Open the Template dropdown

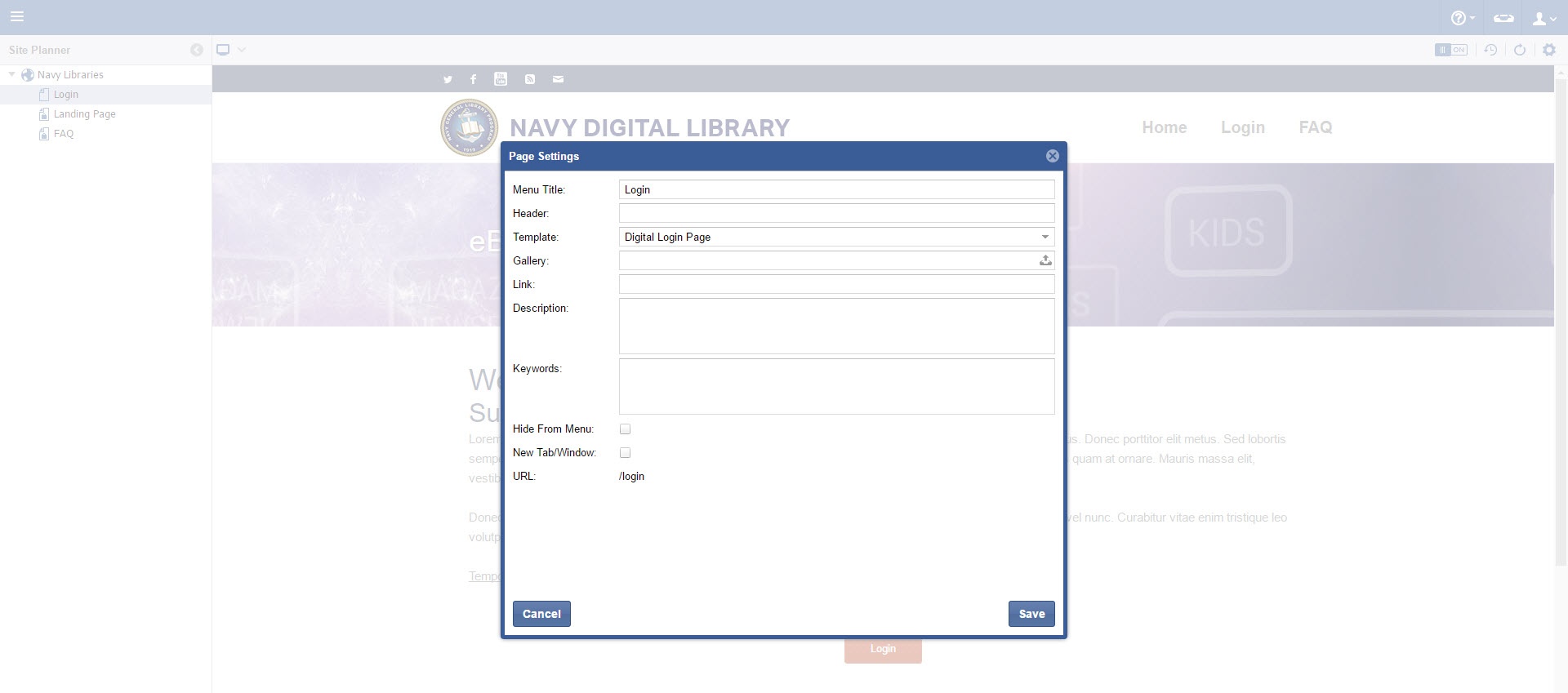click(836, 237)
